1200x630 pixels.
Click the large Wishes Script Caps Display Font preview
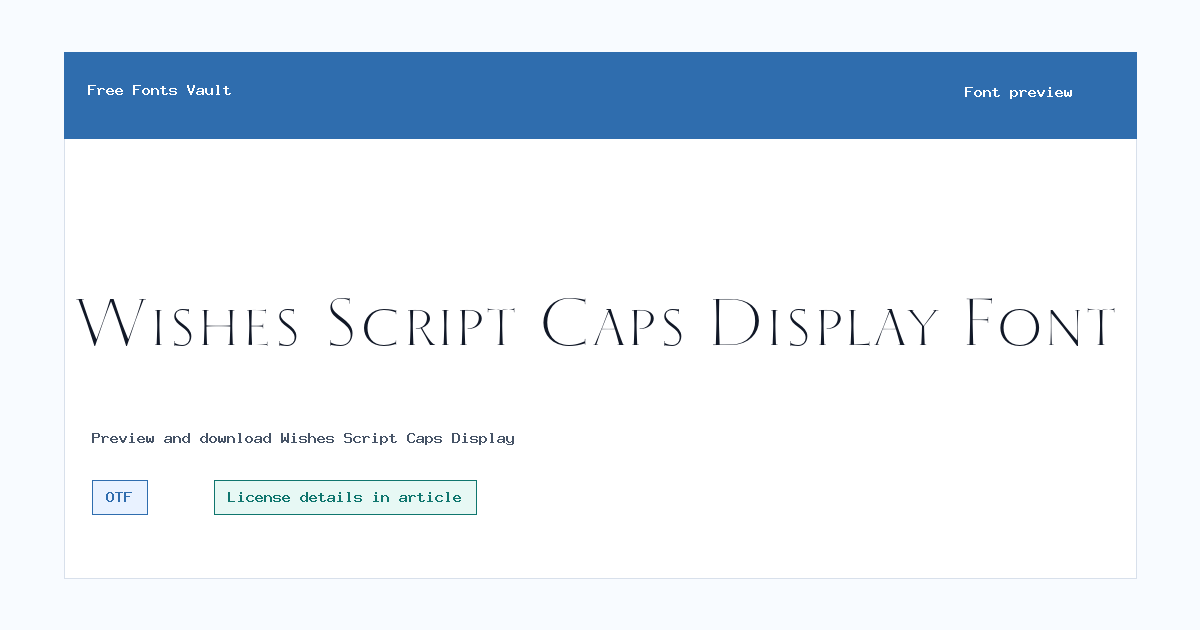597,324
